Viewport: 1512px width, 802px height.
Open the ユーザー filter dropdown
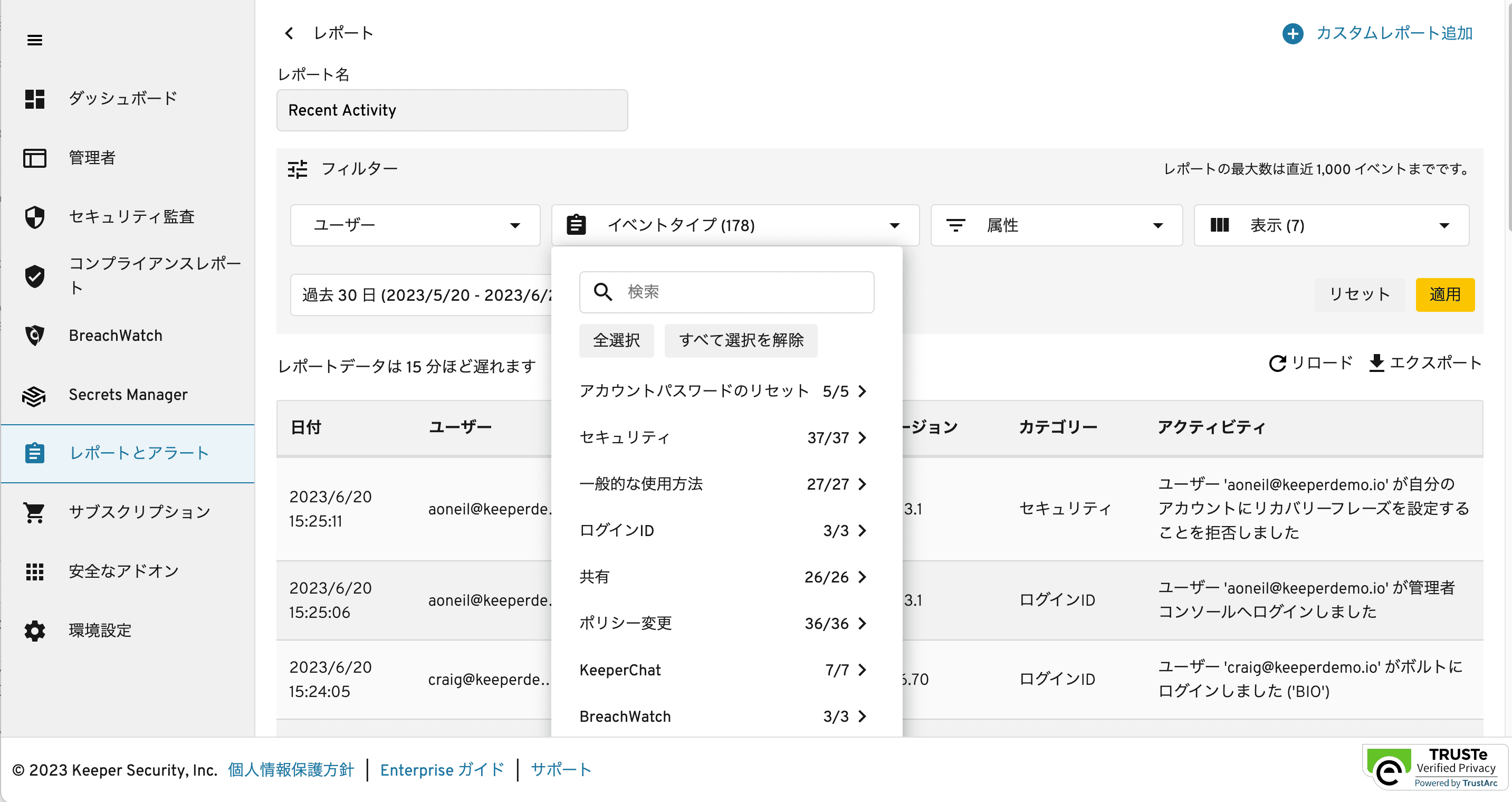(x=415, y=225)
